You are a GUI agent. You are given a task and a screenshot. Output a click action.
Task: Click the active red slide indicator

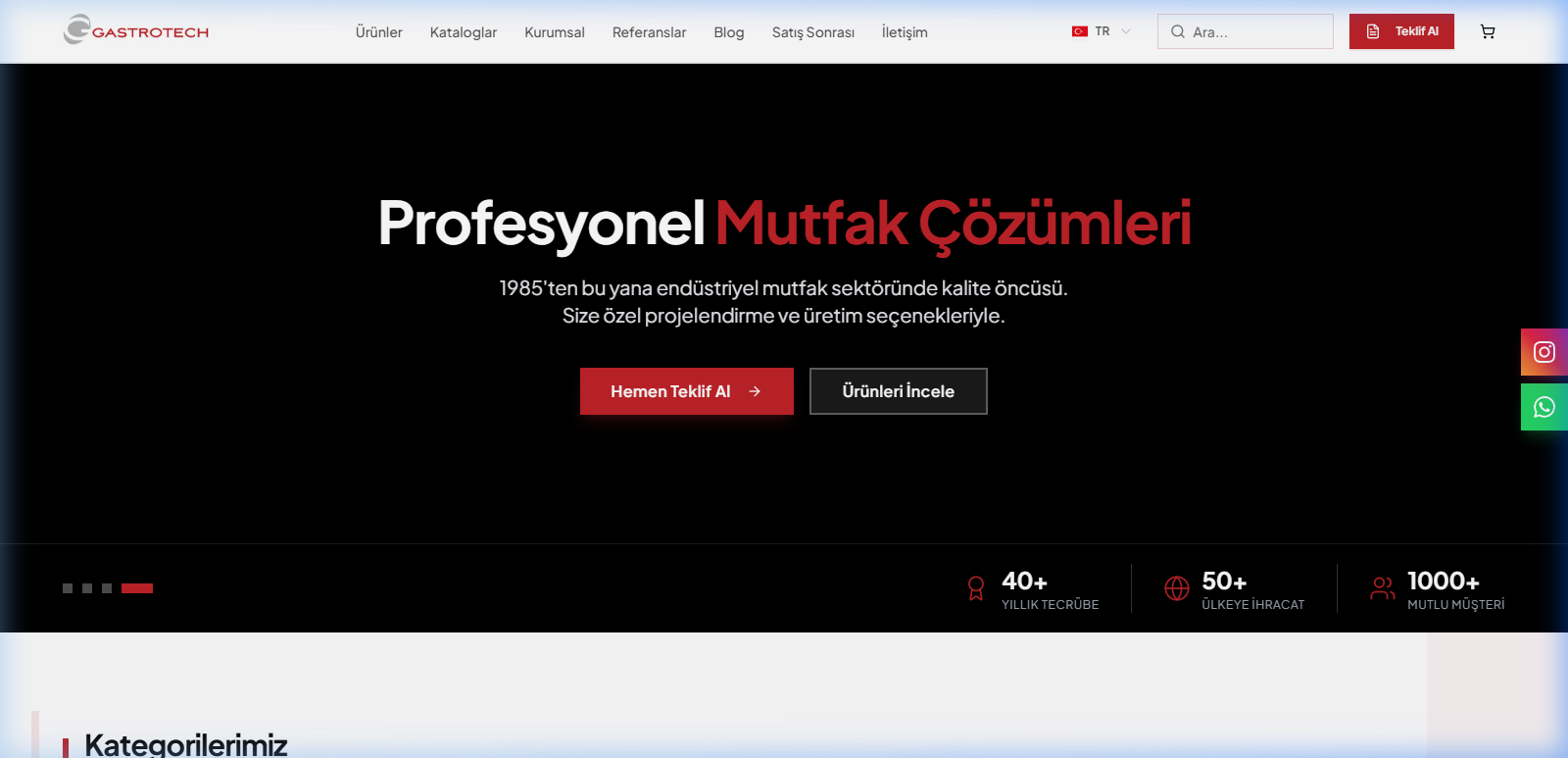[137, 588]
